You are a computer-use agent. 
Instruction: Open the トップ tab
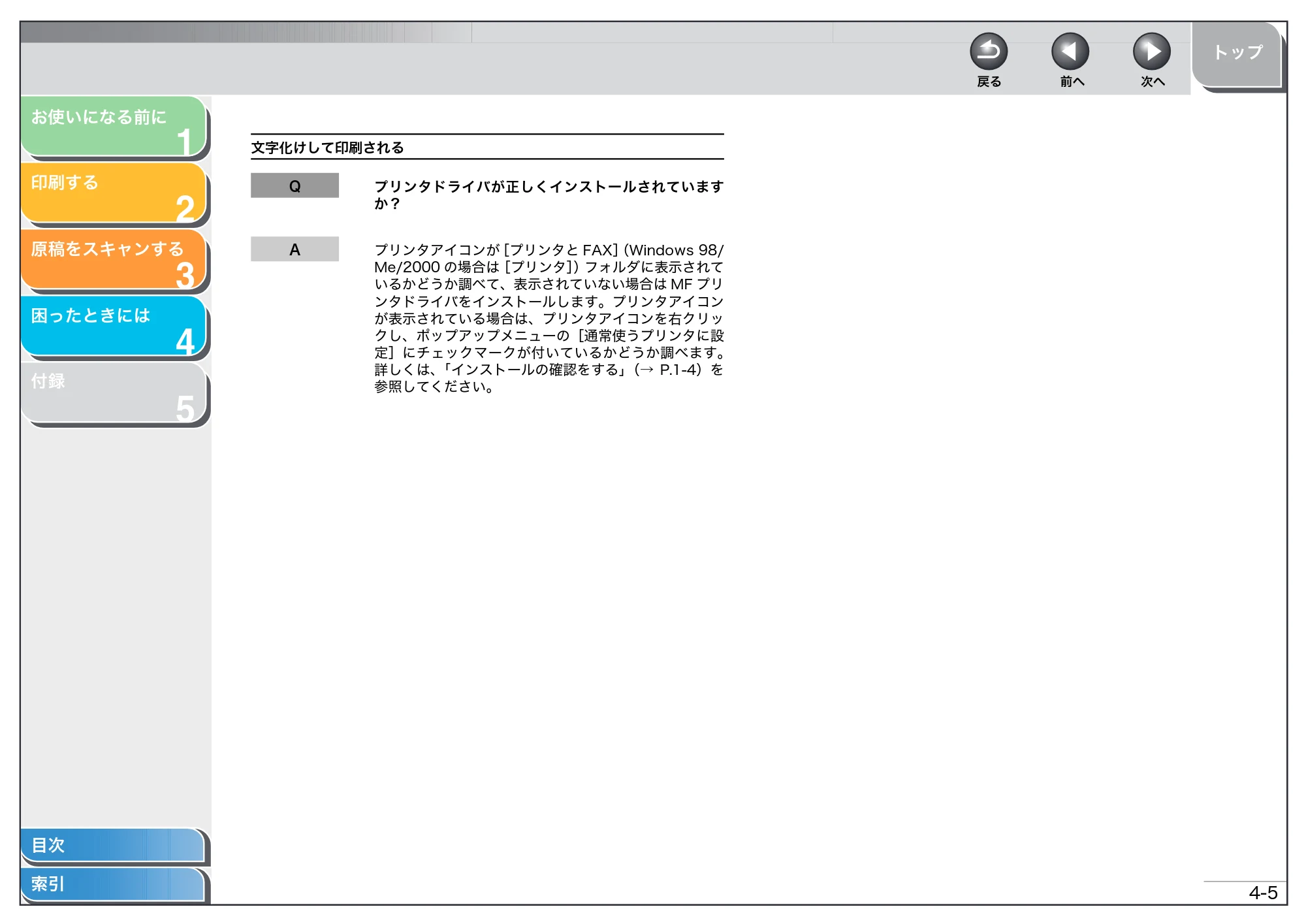1237,54
